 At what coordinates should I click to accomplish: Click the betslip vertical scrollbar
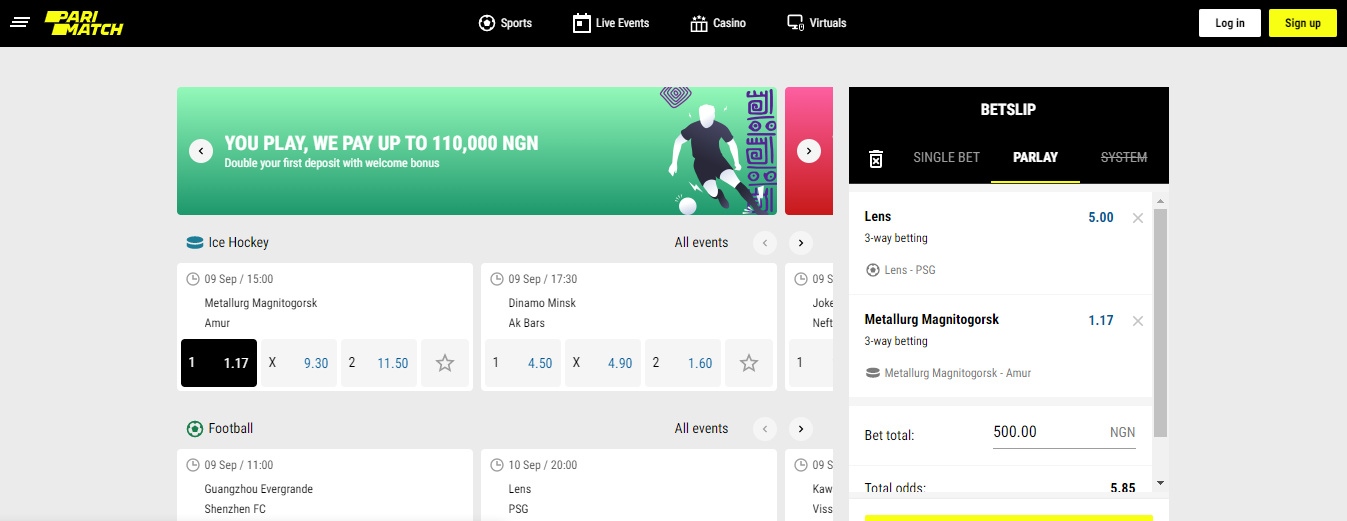[1160, 320]
